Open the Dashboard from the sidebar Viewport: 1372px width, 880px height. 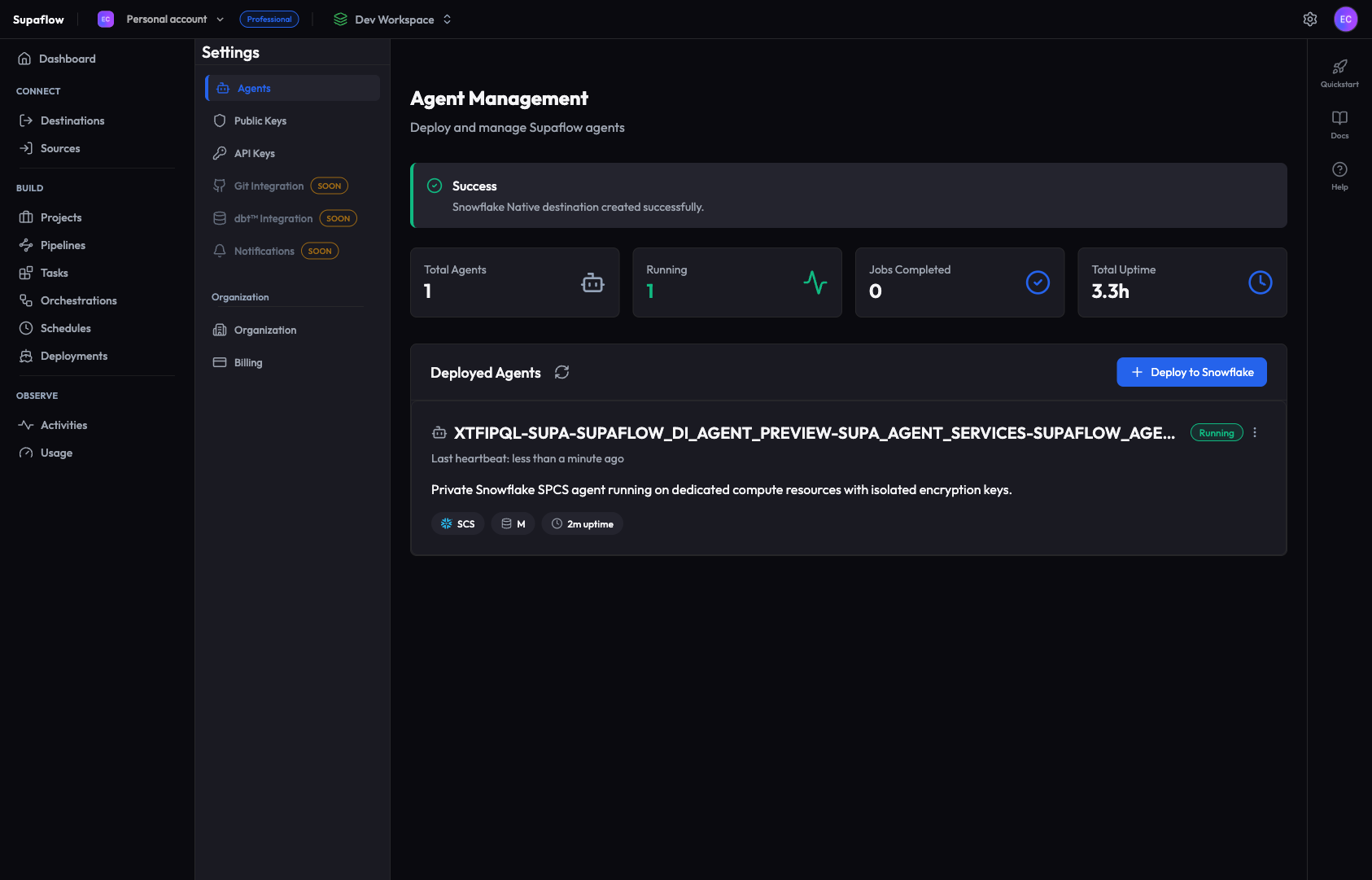(68, 59)
